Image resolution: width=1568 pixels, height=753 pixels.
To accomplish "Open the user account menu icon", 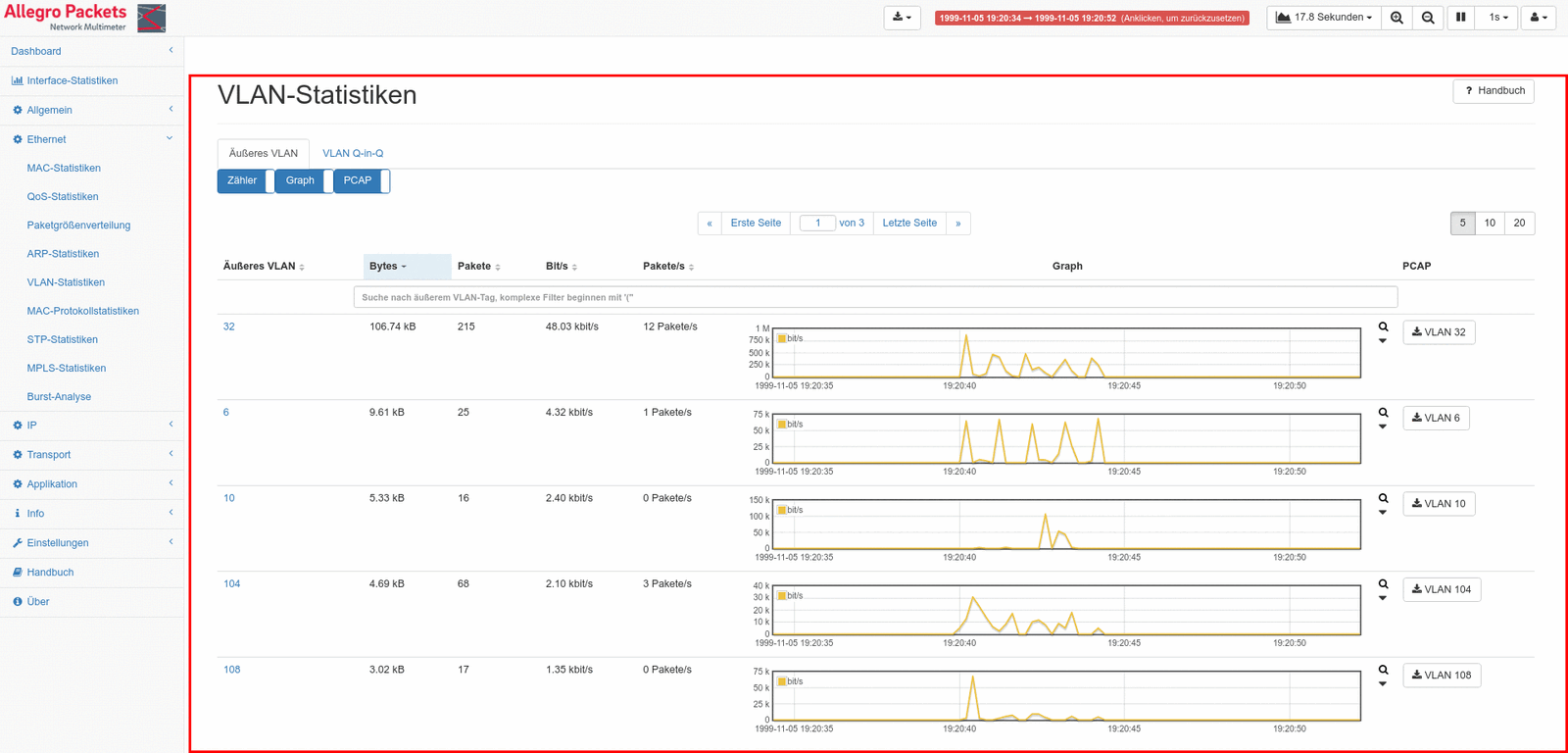I will (1538, 18).
